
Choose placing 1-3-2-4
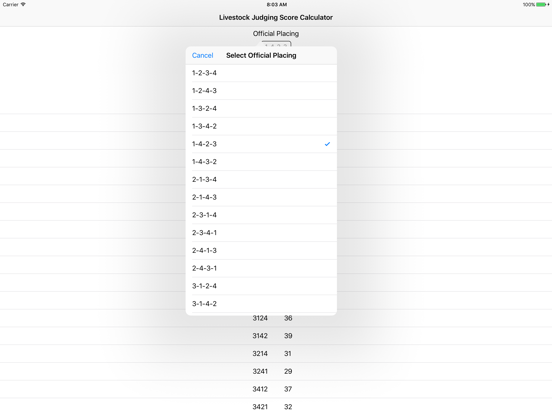261,108
